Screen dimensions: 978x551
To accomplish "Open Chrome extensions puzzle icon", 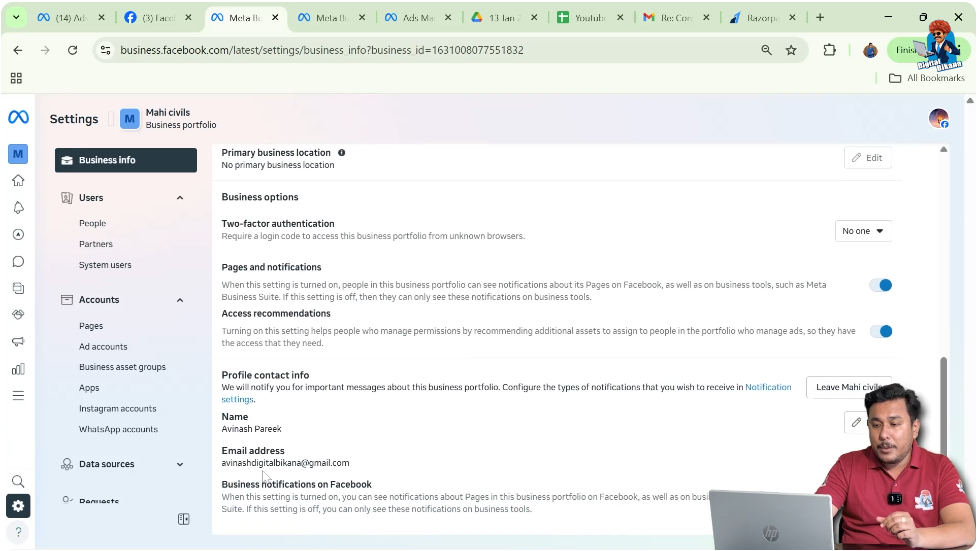I will 830,50.
